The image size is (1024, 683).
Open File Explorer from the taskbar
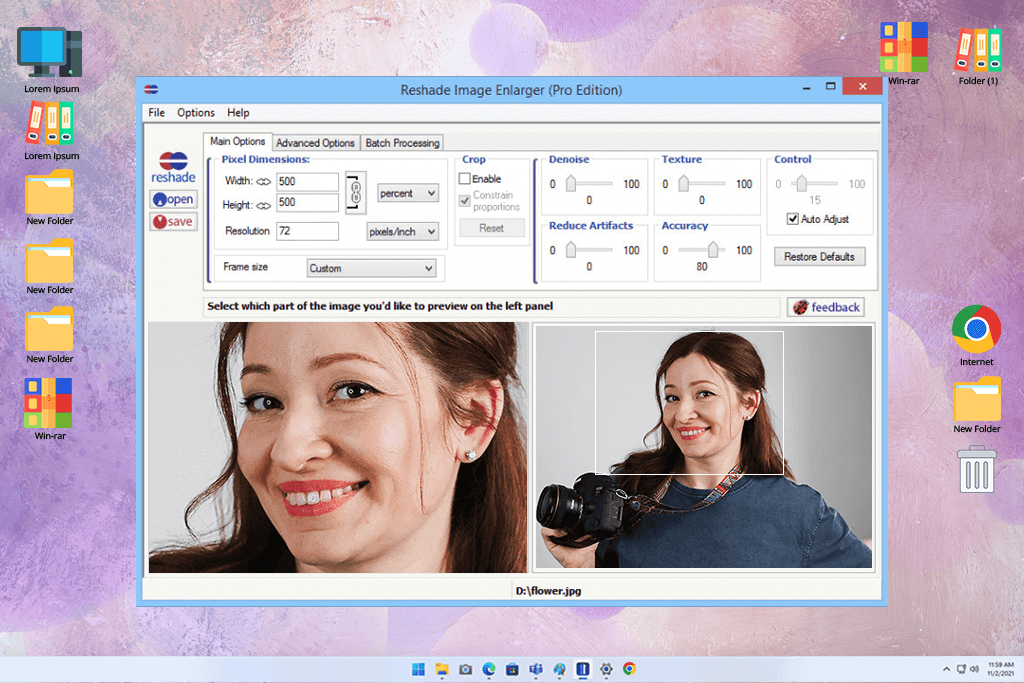point(442,669)
